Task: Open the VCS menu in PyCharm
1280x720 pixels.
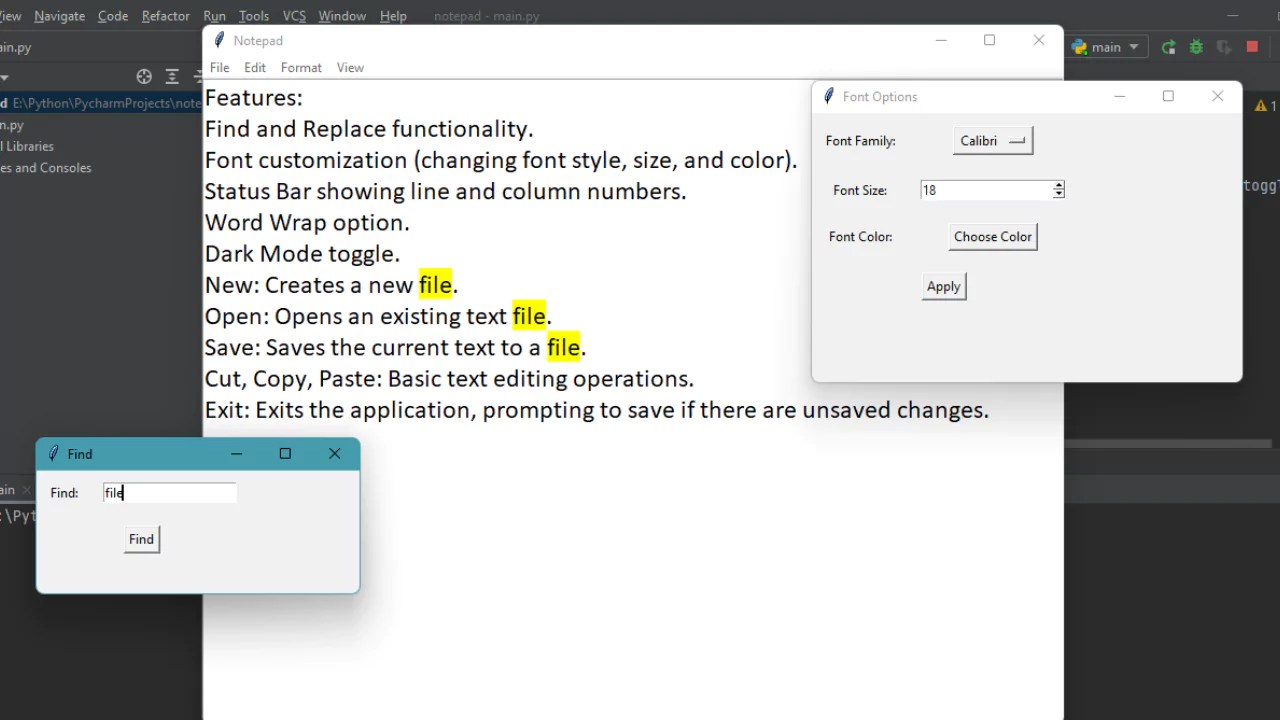Action: (x=294, y=15)
